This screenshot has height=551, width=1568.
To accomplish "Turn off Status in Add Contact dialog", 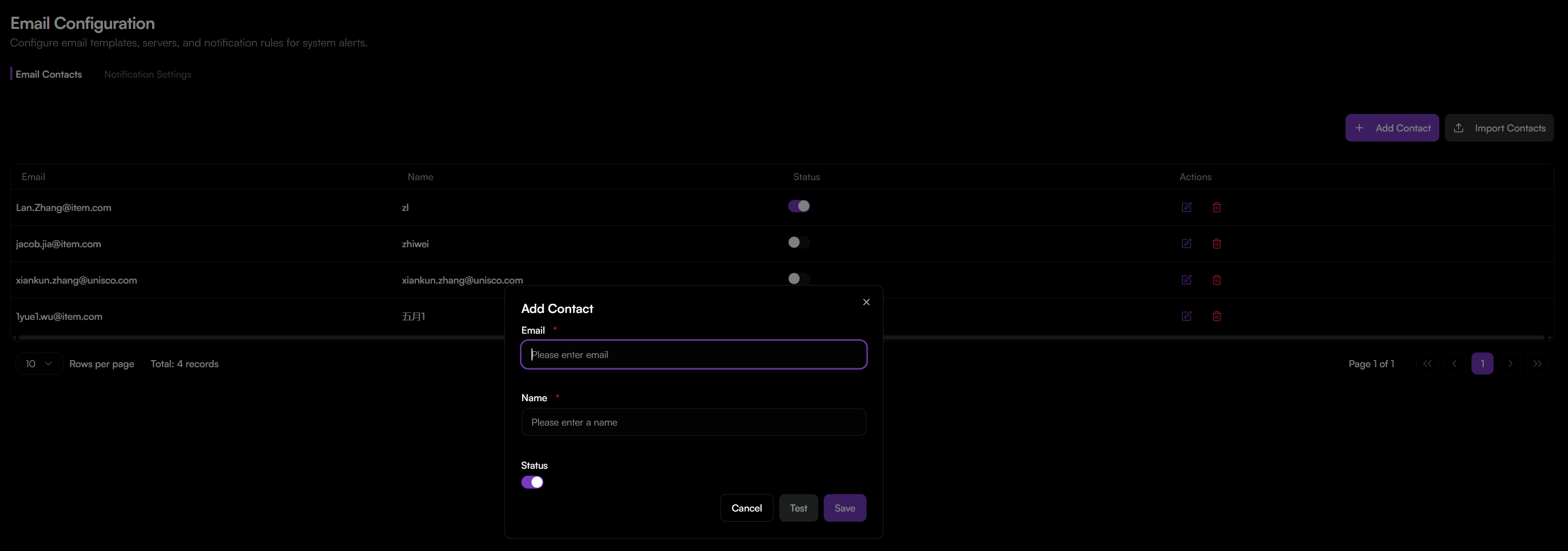I will click(x=532, y=482).
